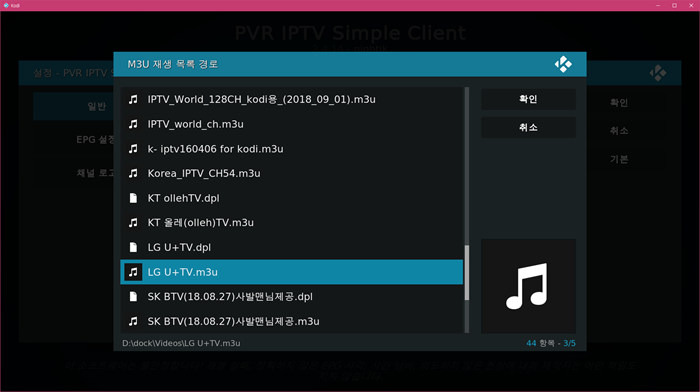This screenshot has width=700, height=392.
Task: Open the 채널 로고 tab in settings
Action: pos(74,173)
